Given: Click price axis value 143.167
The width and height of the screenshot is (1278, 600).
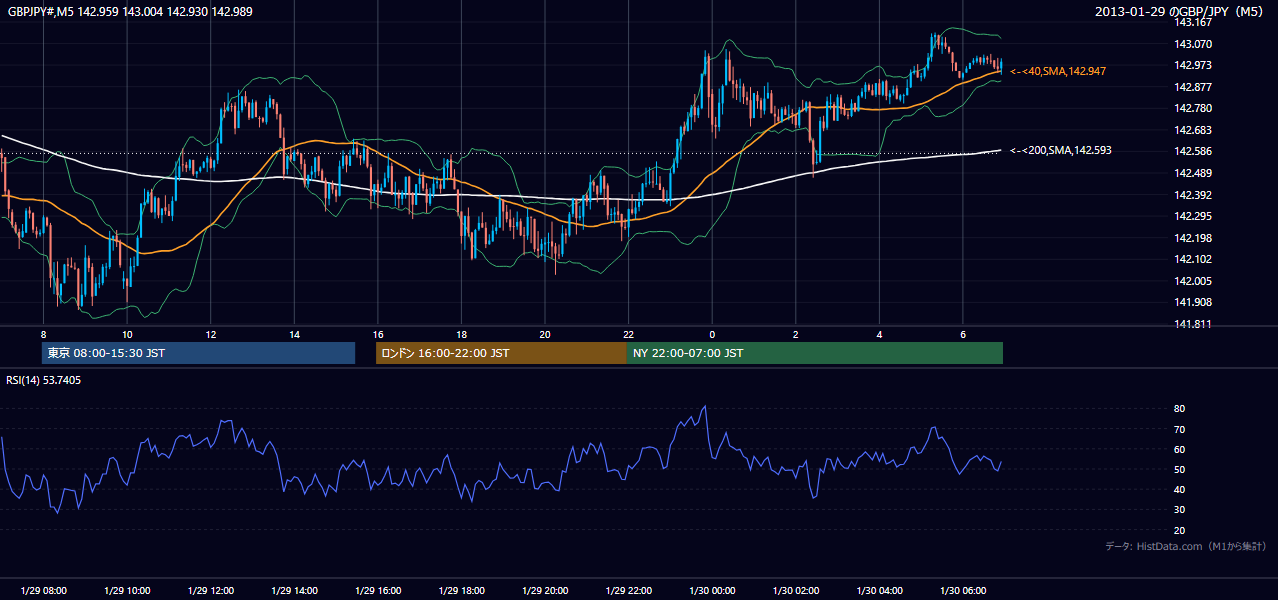Looking at the screenshot, I should 1192,22.
